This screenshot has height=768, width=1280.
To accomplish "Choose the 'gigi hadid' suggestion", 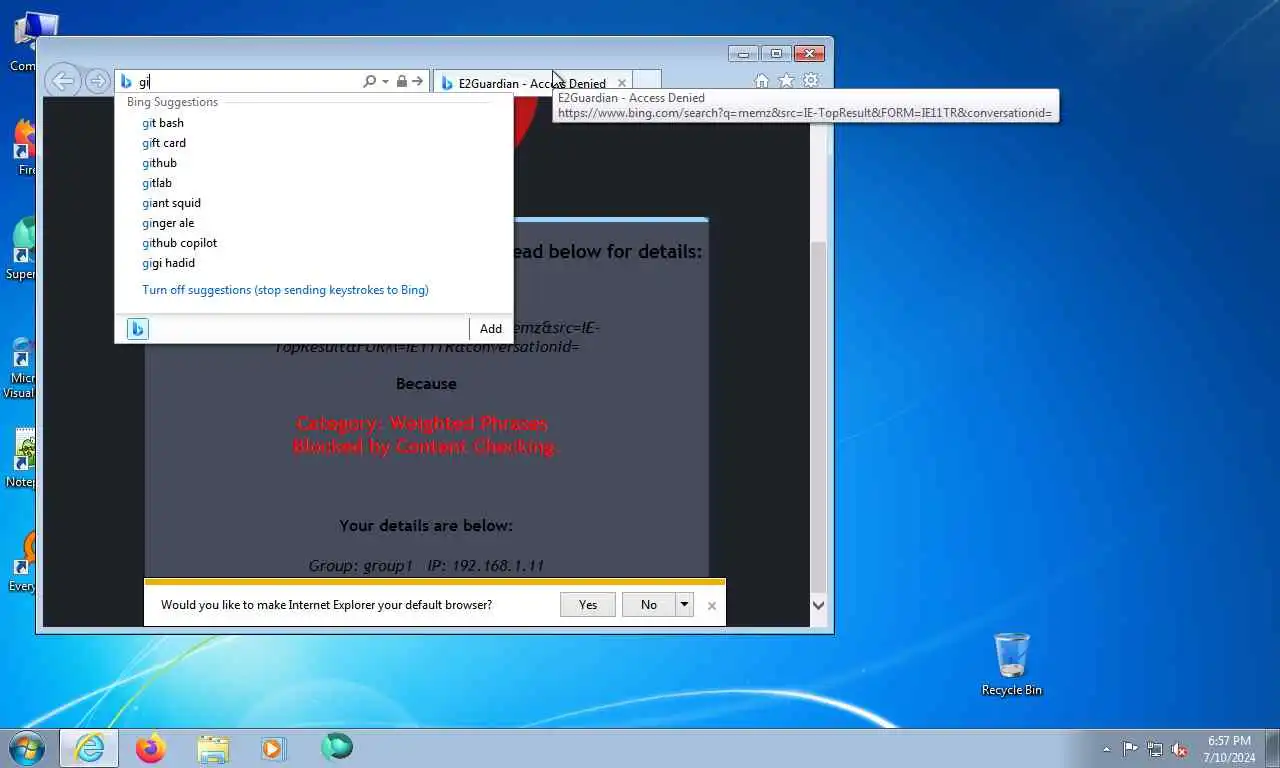I will (x=314, y=263).
